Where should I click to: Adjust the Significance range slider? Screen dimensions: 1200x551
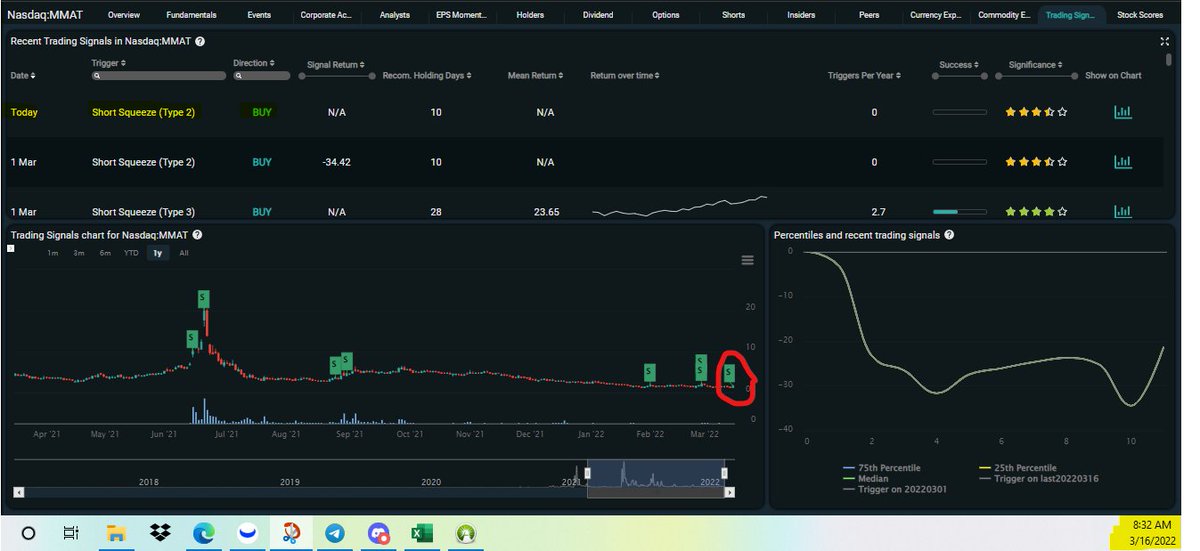click(x=1036, y=77)
